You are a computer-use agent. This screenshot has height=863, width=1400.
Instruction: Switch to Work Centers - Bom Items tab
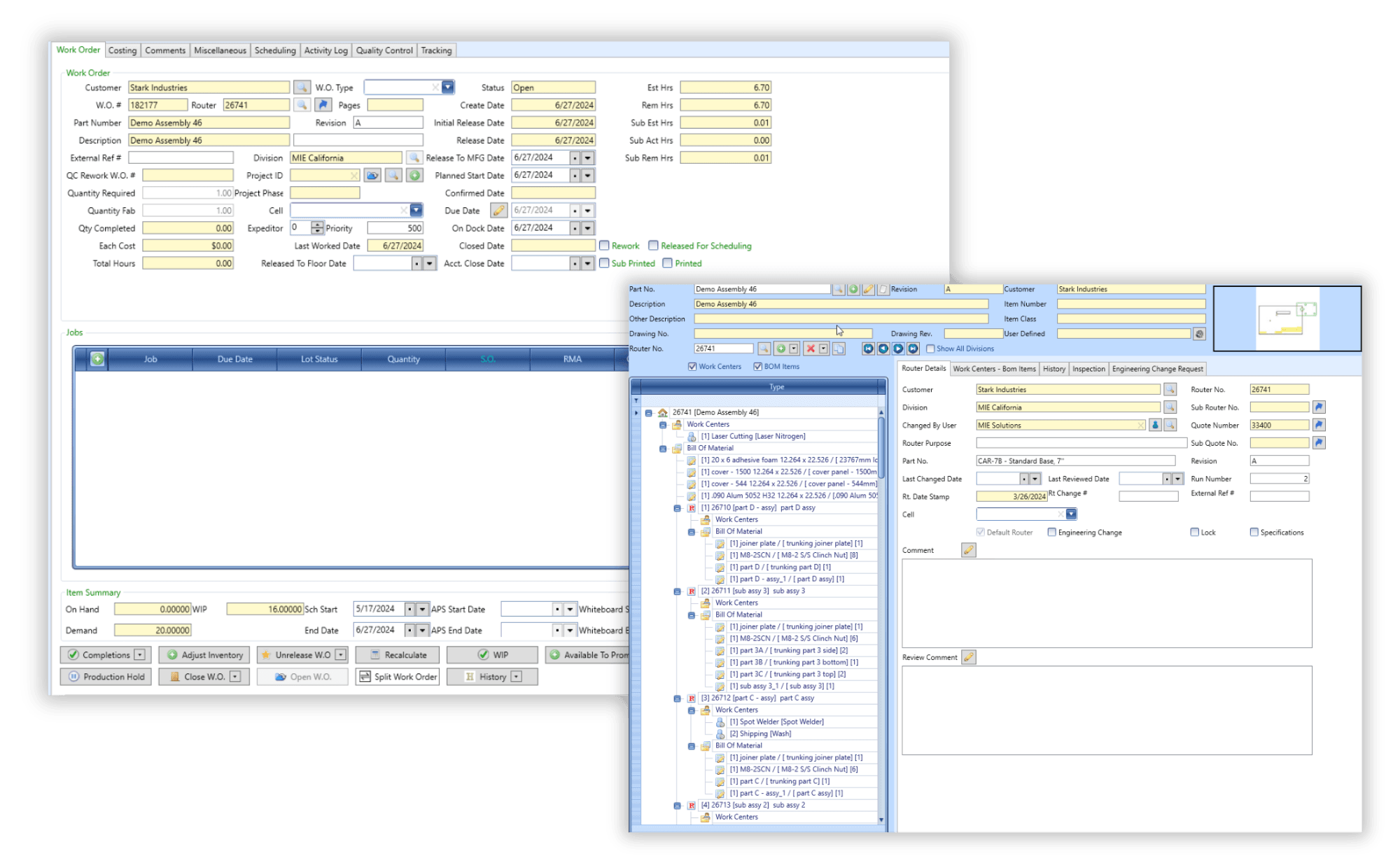coord(994,369)
